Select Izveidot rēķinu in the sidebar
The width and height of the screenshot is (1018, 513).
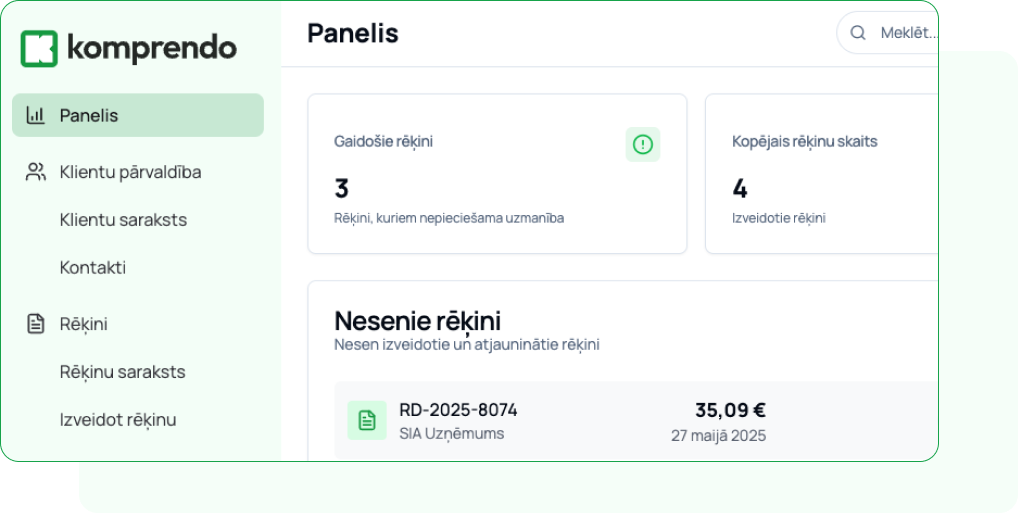tap(118, 419)
